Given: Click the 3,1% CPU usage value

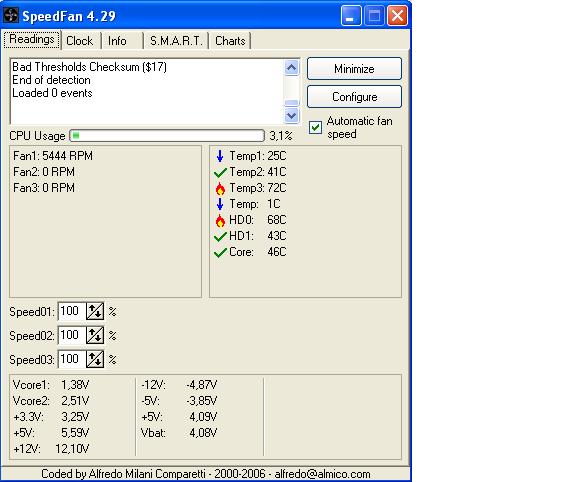Looking at the screenshot, I should (281, 136).
